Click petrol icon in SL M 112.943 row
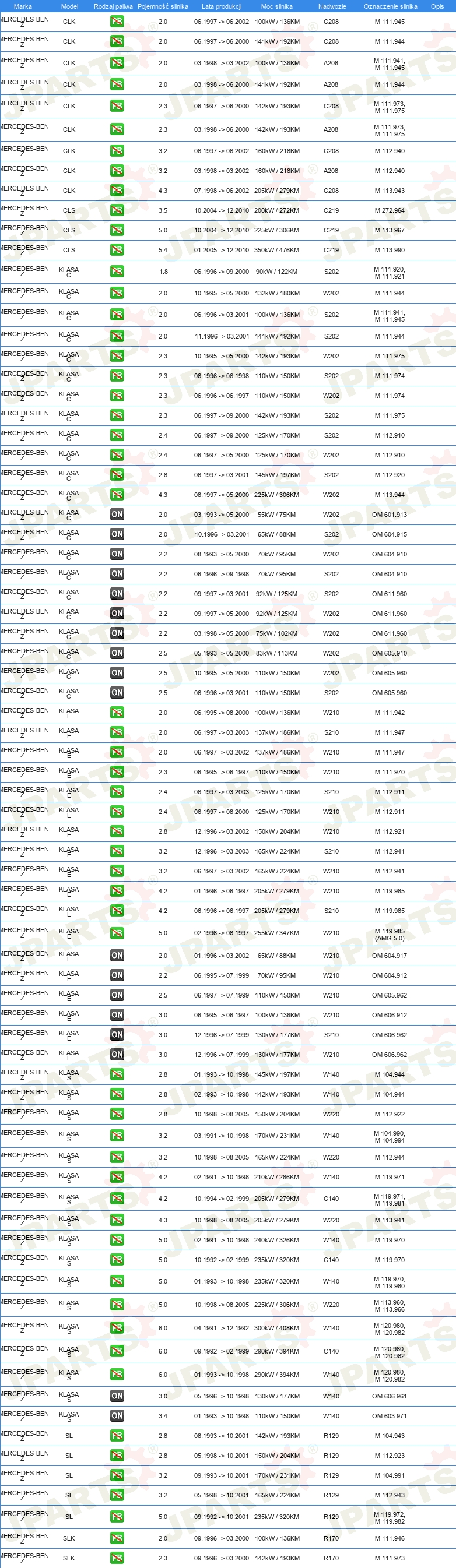The image size is (456, 1568). point(117,1495)
